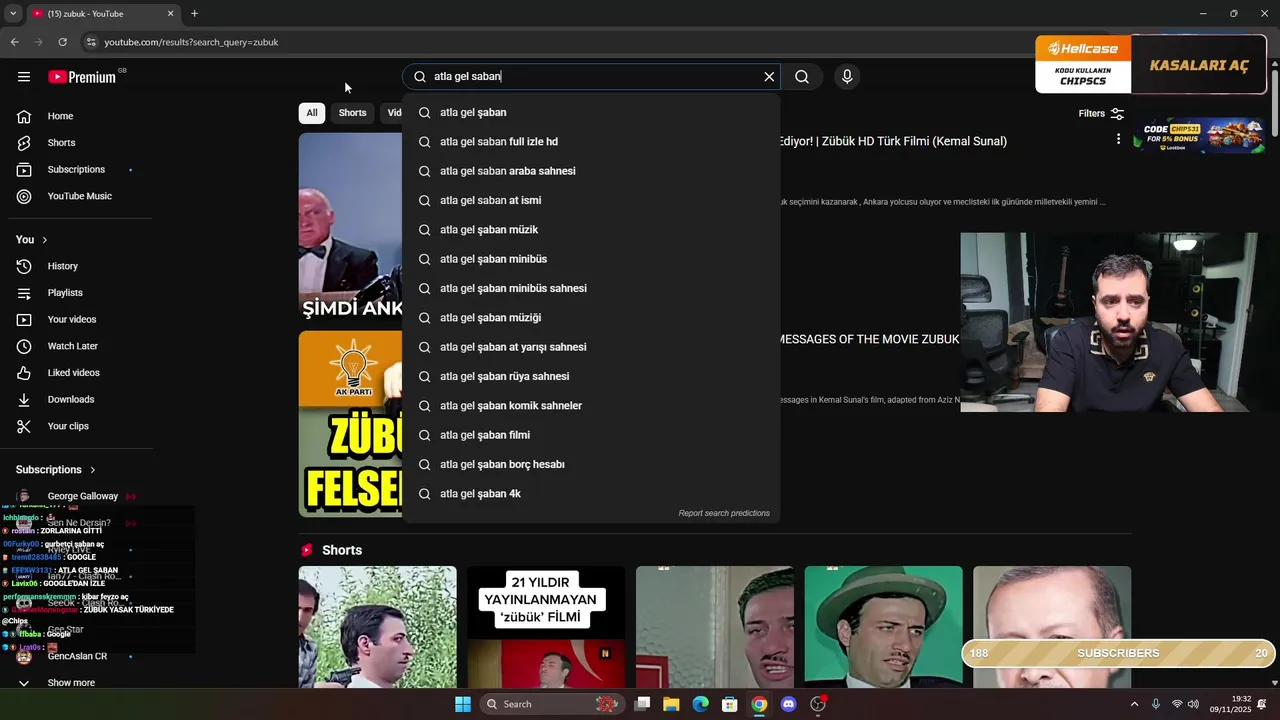Image resolution: width=1280 pixels, height=720 pixels.
Task: Close the zubuk YouTube tab
Action: tap(170, 14)
